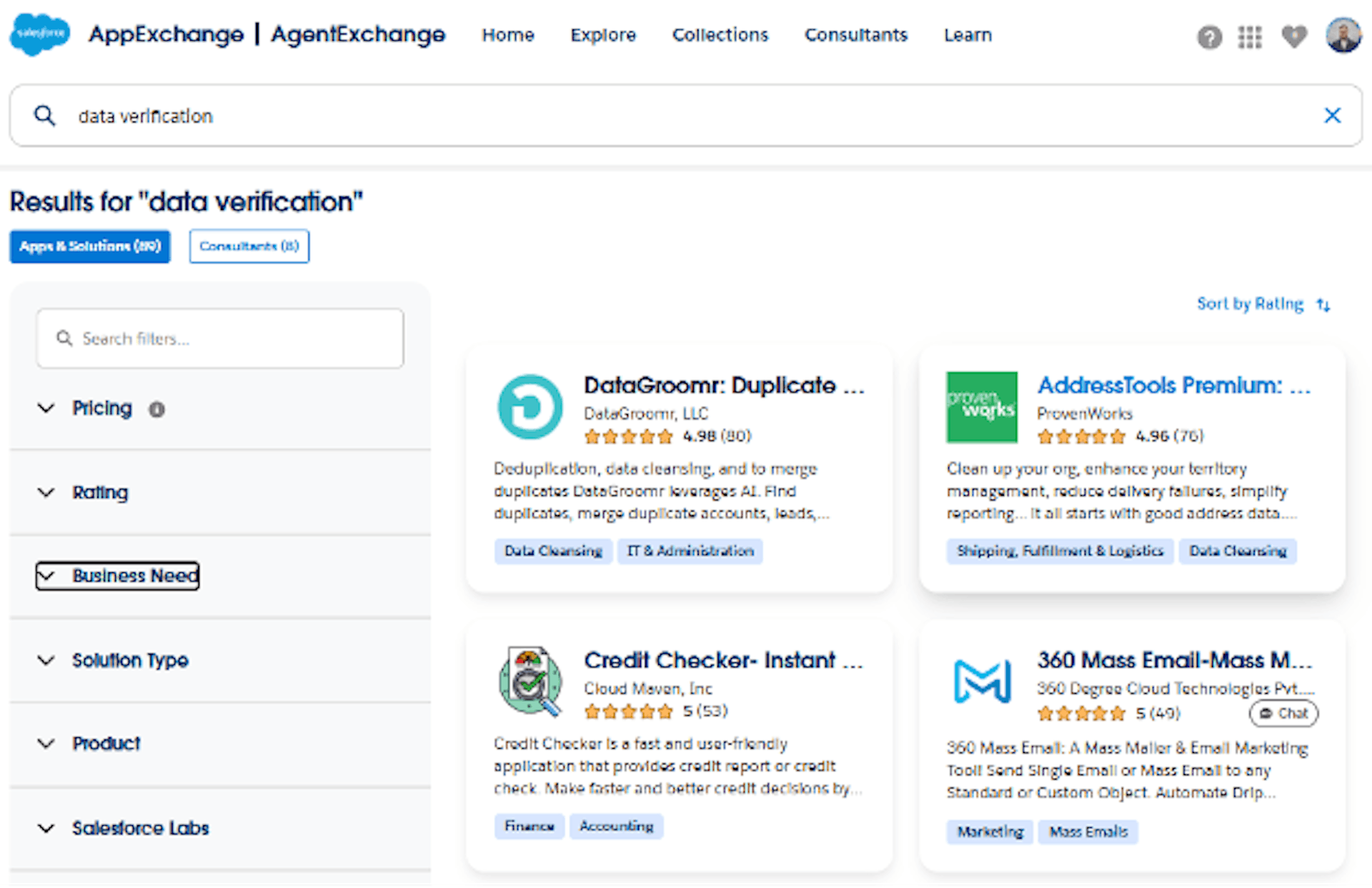Click the Marketing tag
1372x888 pixels.
(x=990, y=832)
